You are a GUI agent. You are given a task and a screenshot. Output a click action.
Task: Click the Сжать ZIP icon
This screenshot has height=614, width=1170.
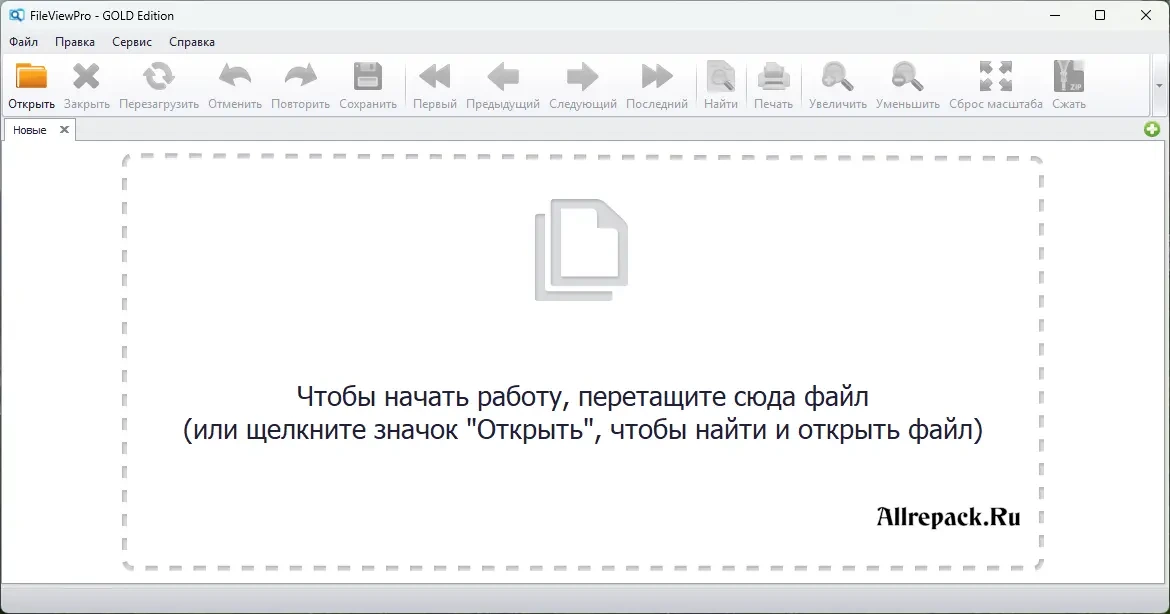coord(1069,76)
